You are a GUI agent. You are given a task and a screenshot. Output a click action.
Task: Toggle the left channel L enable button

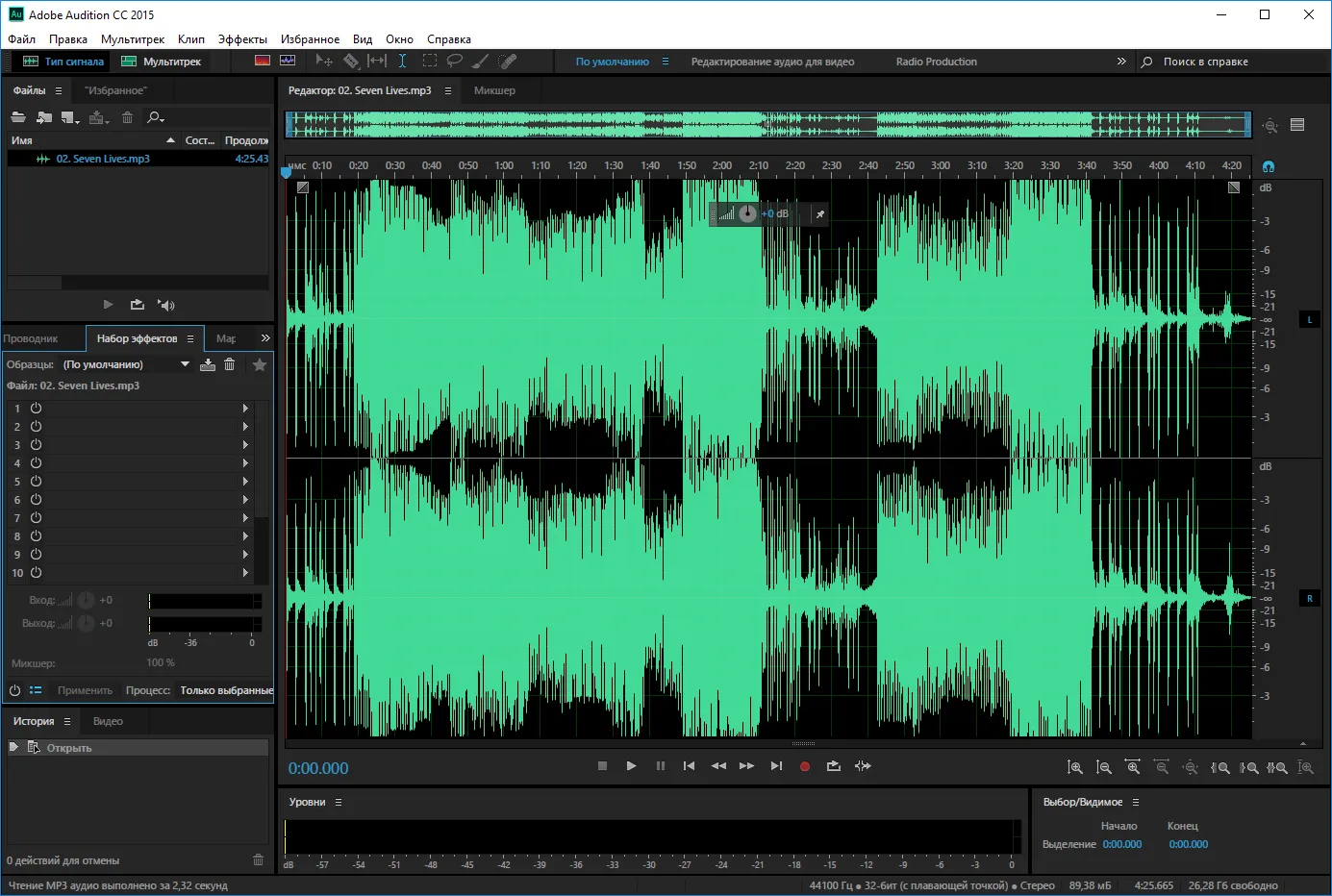[1309, 319]
